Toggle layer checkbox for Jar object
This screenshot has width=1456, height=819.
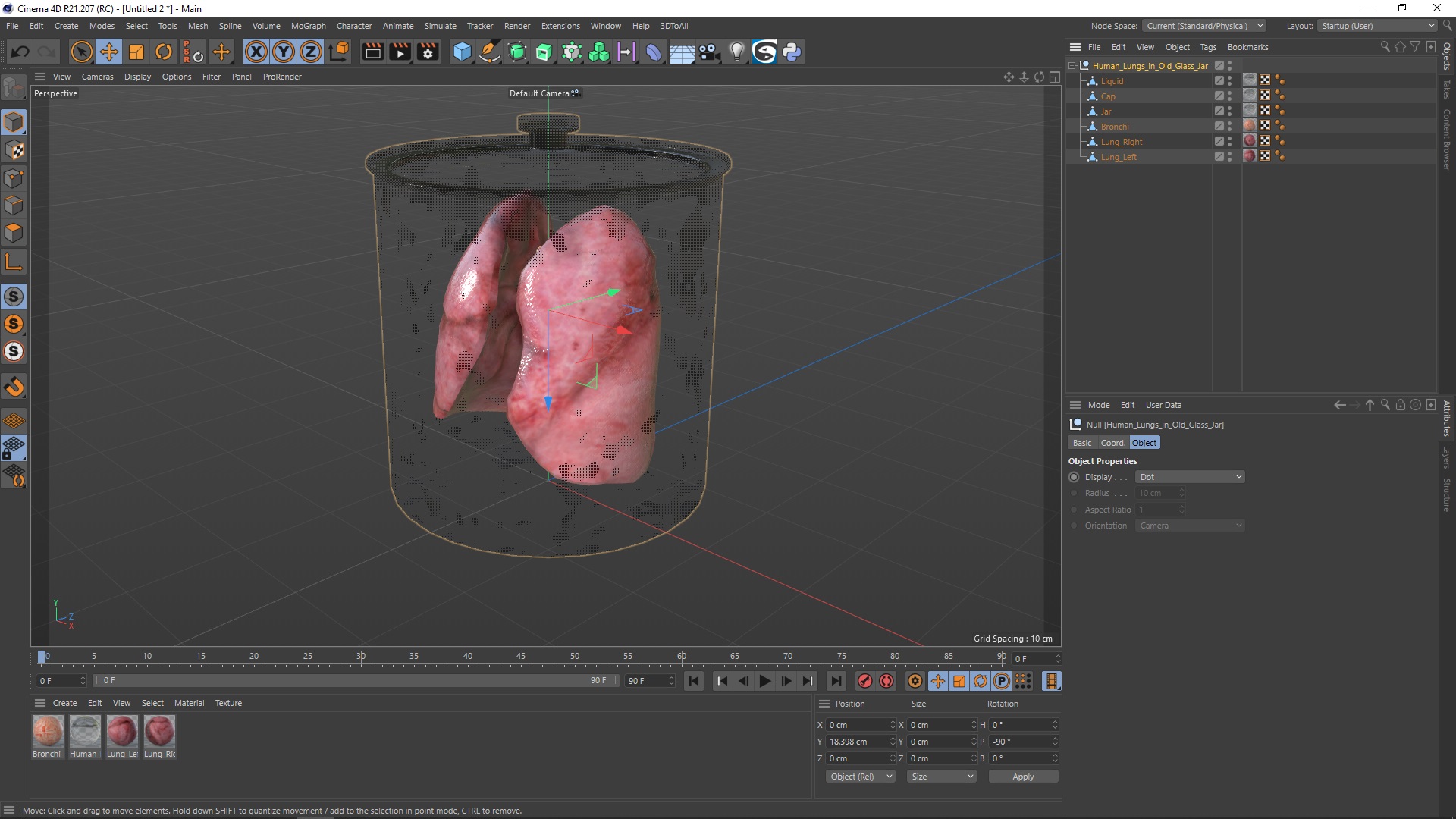(1219, 111)
